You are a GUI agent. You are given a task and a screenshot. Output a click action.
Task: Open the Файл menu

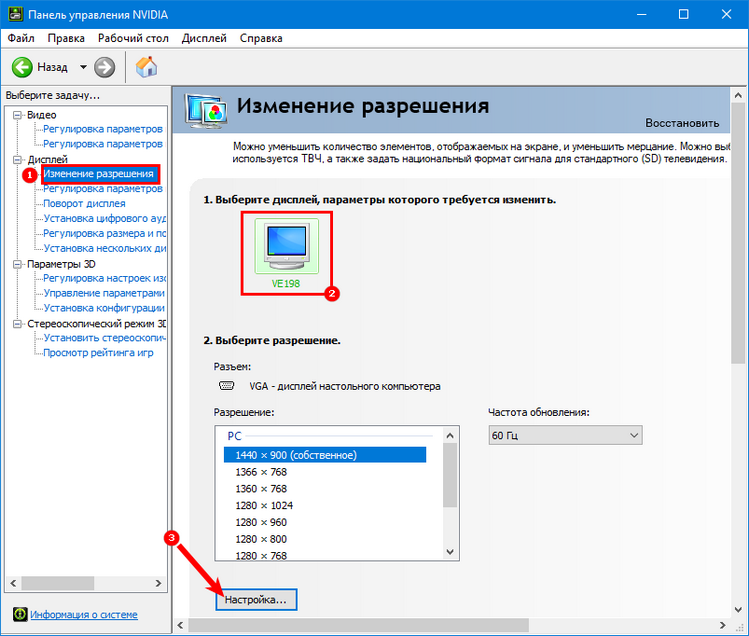21,38
